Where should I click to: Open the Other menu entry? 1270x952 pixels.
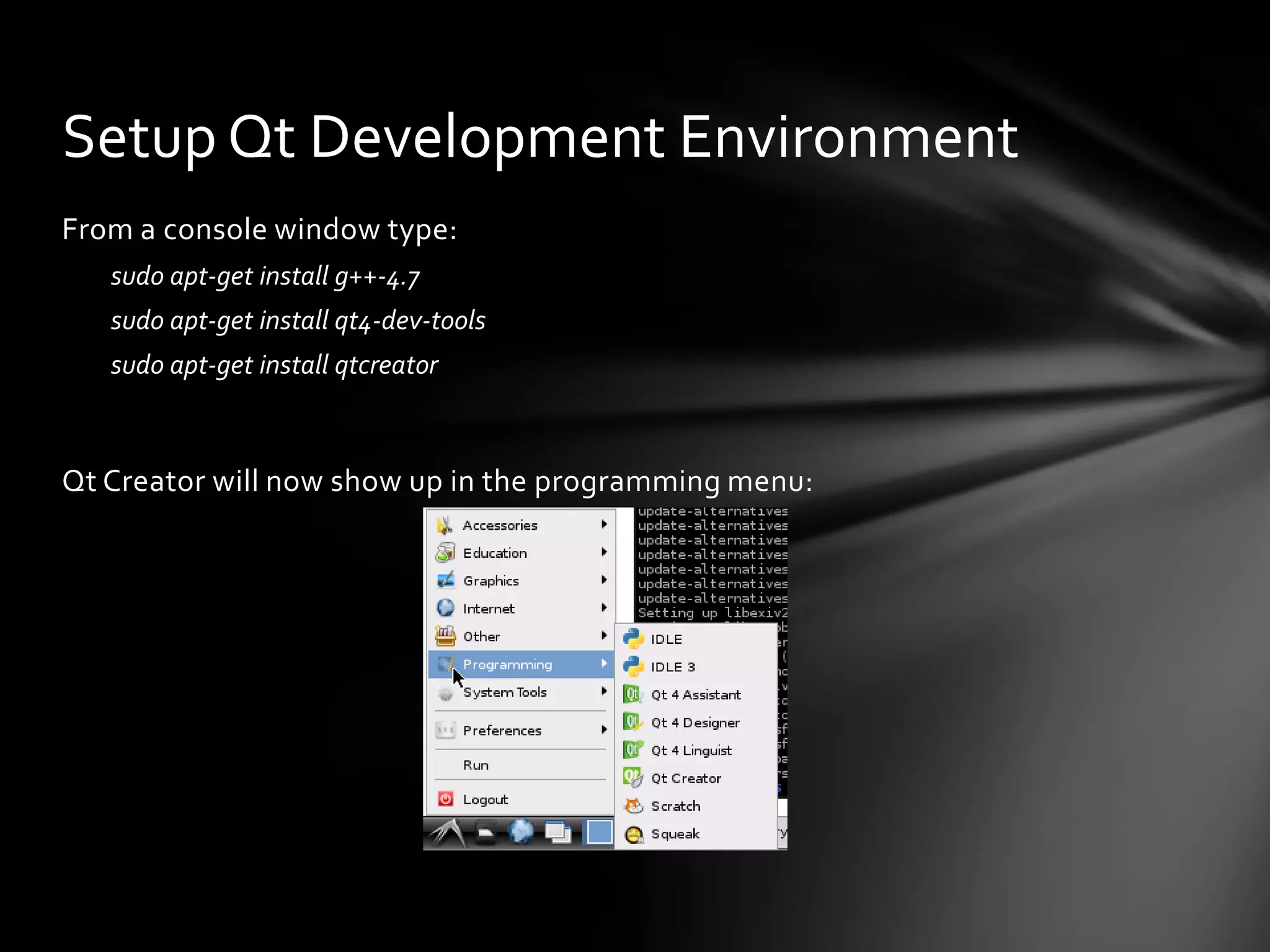pyautogui.click(x=521, y=637)
